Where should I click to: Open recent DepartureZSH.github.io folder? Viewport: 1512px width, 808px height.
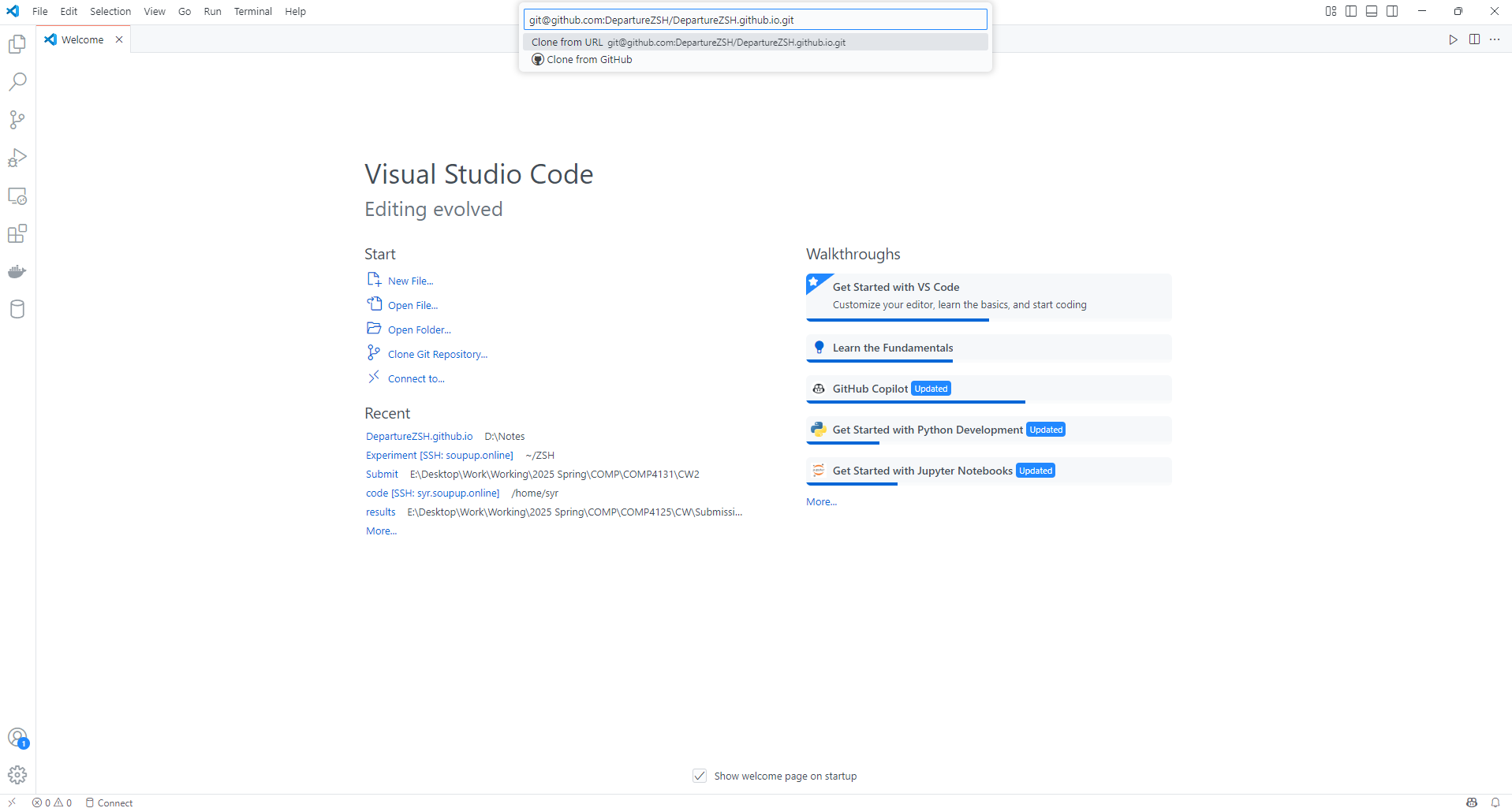click(x=420, y=436)
